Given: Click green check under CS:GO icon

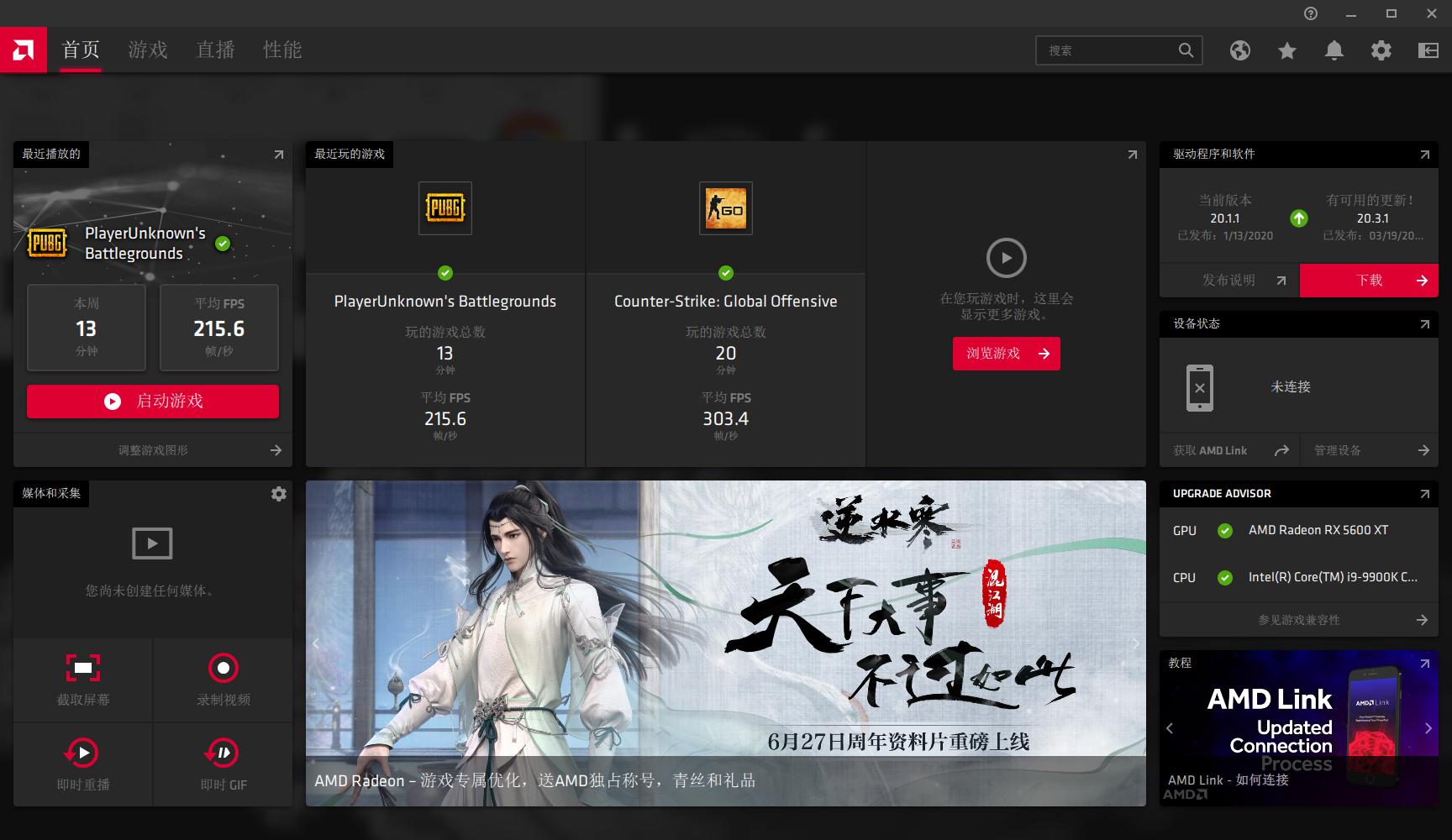Looking at the screenshot, I should [726, 273].
